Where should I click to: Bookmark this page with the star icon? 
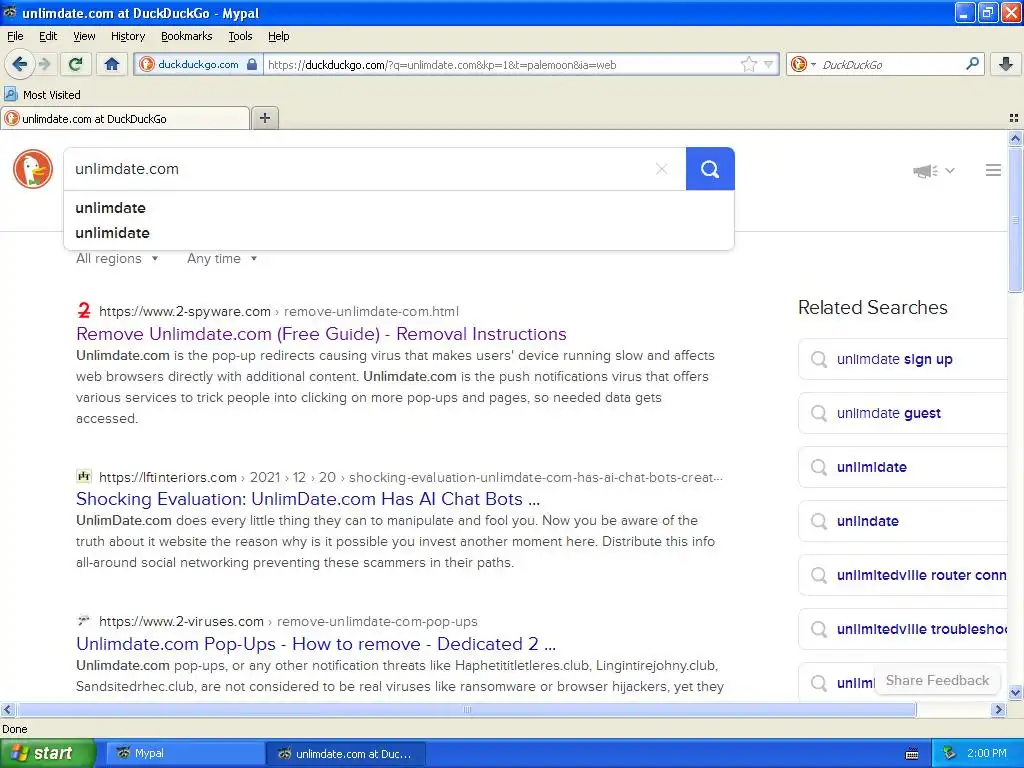click(x=748, y=64)
